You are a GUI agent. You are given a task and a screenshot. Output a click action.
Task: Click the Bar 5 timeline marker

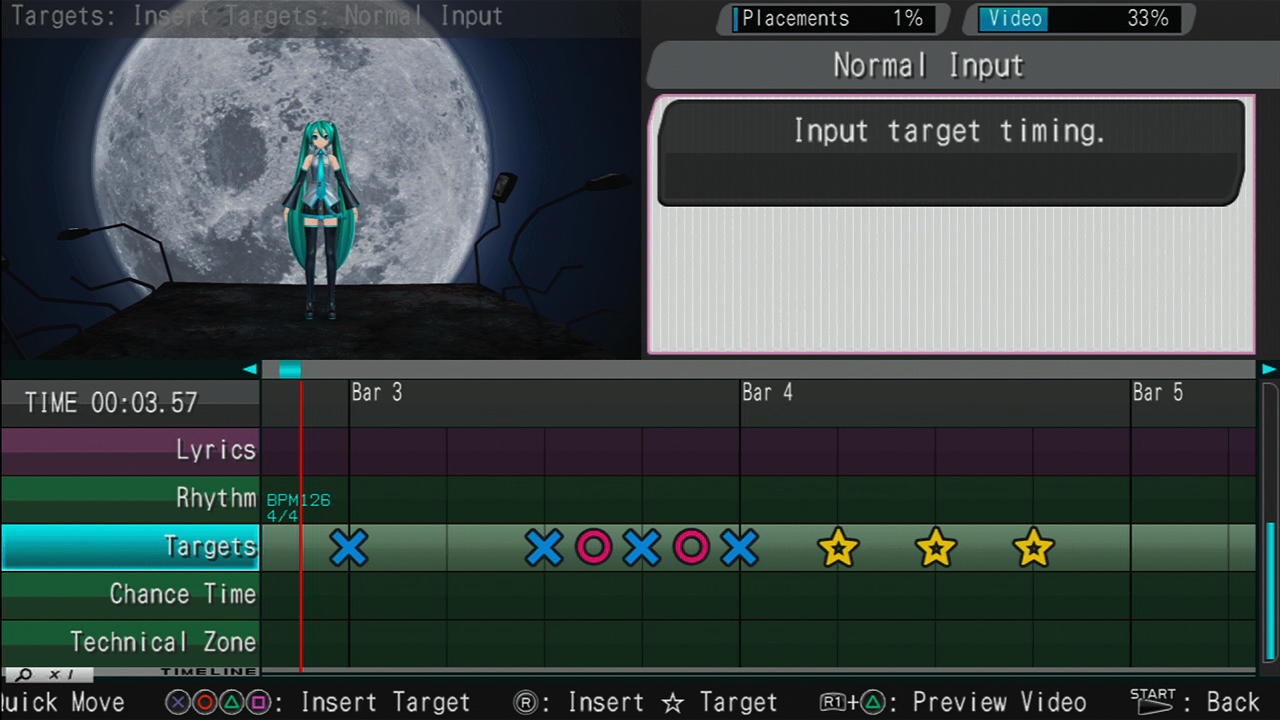(x=1158, y=393)
